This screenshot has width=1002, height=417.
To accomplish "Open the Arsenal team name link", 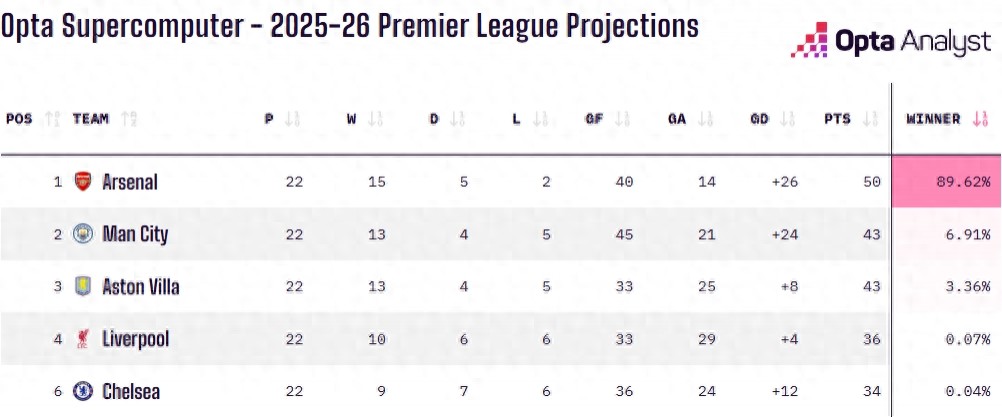I will [130, 182].
